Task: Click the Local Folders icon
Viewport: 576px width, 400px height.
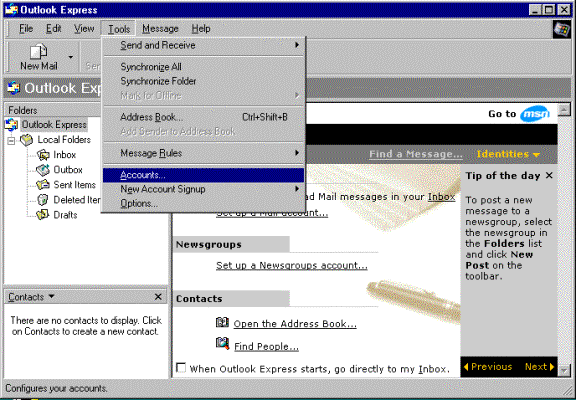Action: click(x=26, y=140)
